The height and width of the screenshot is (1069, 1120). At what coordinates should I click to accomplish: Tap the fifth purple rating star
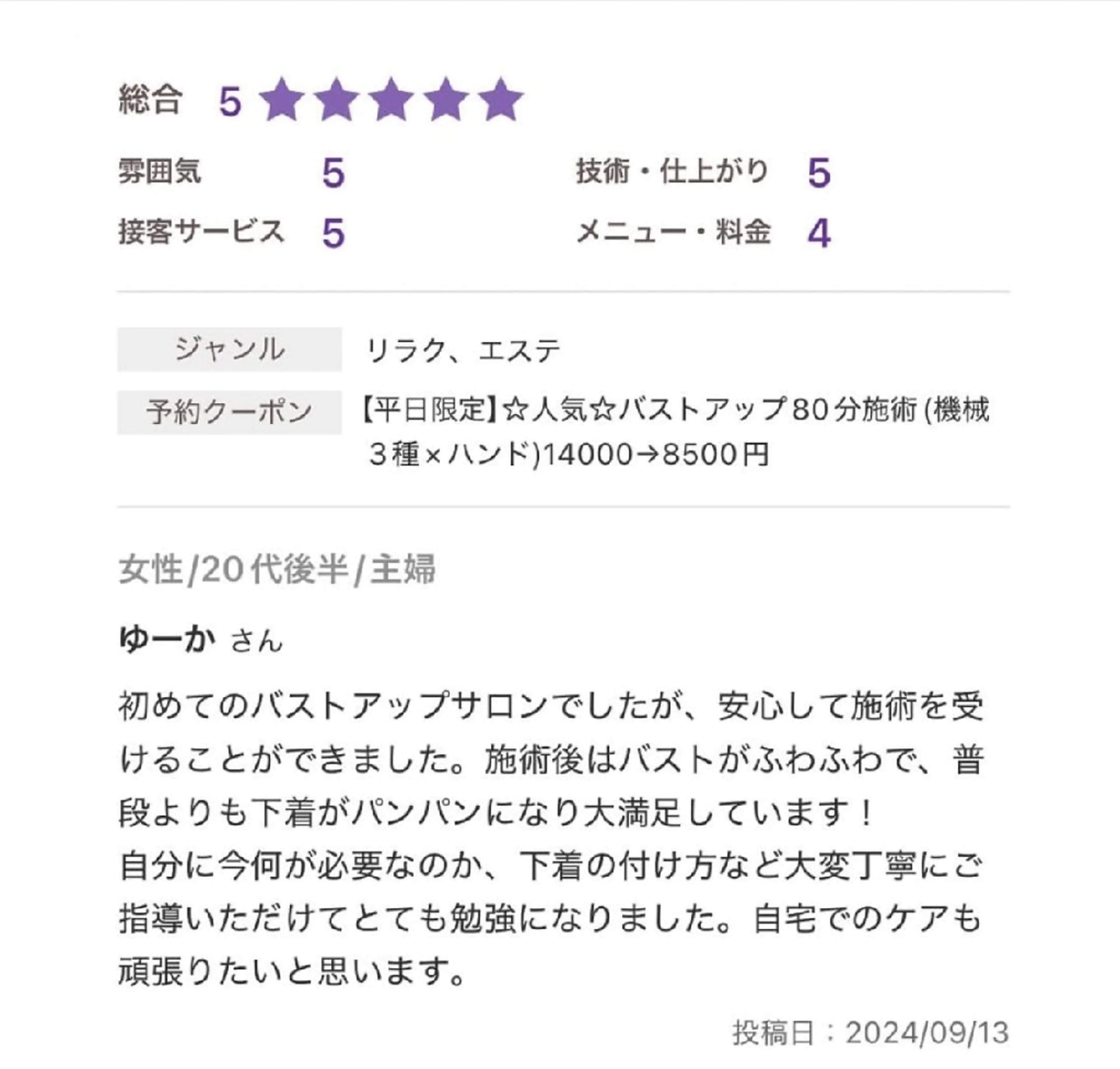coord(500,100)
